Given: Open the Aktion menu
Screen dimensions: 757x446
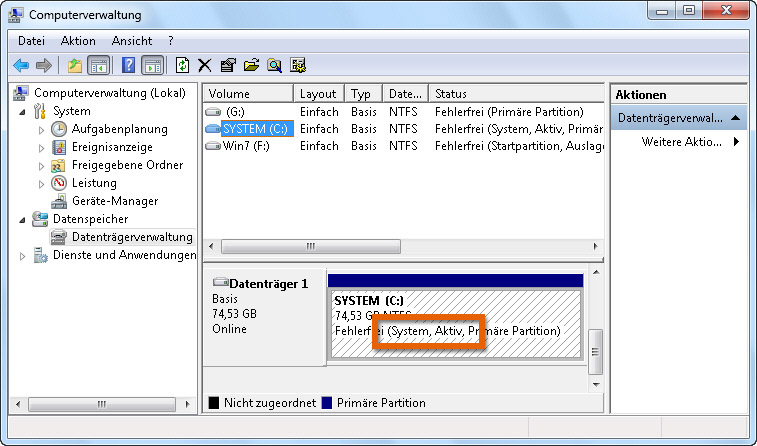Looking at the screenshot, I should click(x=78, y=41).
